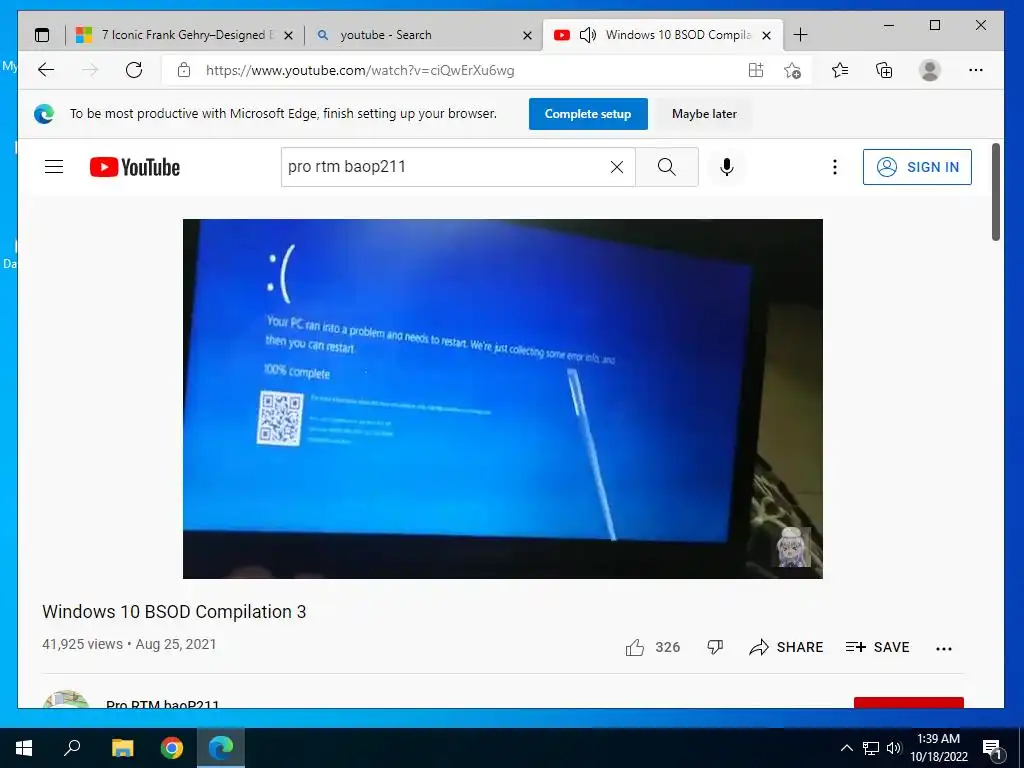The height and width of the screenshot is (768, 1024).
Task: Dismiss the setup prompt with Maybe later
Action: [x=704, y=114]
